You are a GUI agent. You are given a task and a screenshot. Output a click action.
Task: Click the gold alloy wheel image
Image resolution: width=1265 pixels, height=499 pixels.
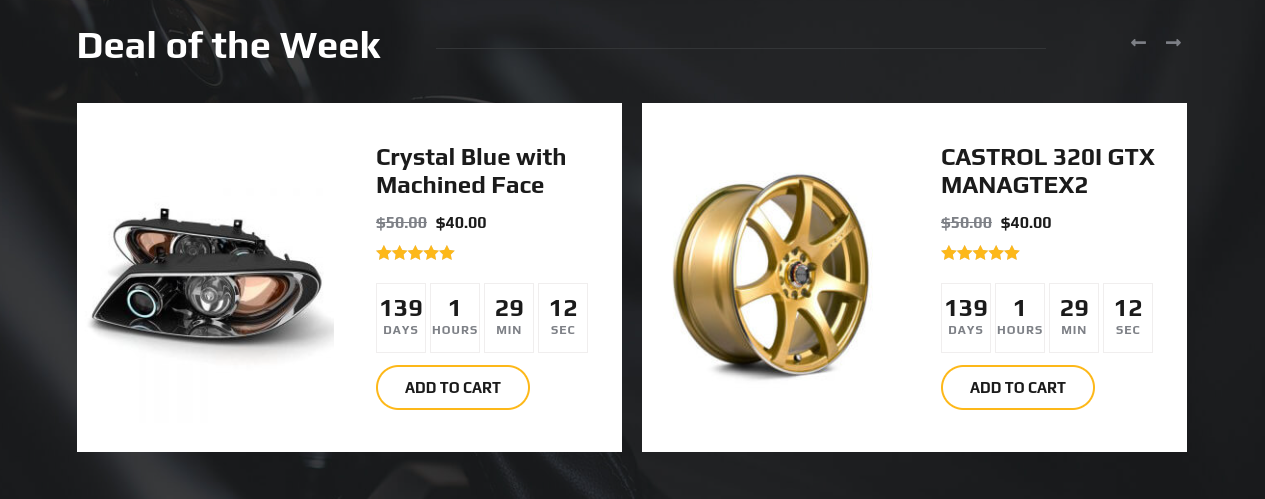coord(768,277)
